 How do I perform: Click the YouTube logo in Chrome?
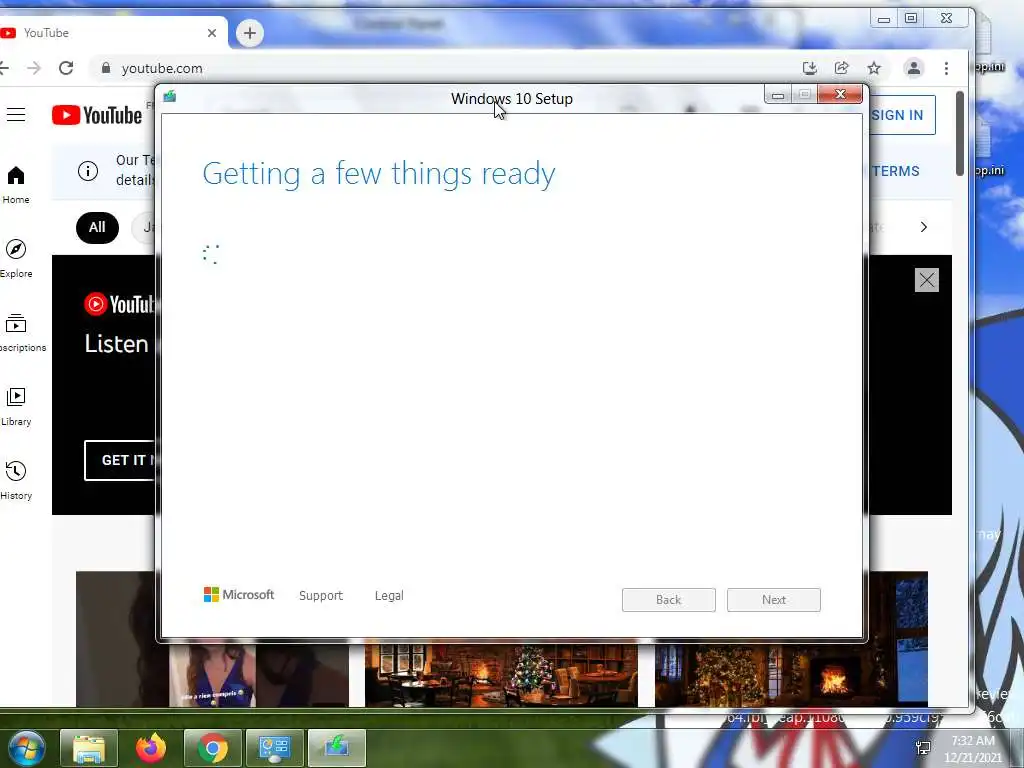pyautogui.click(x=97, y=116)
